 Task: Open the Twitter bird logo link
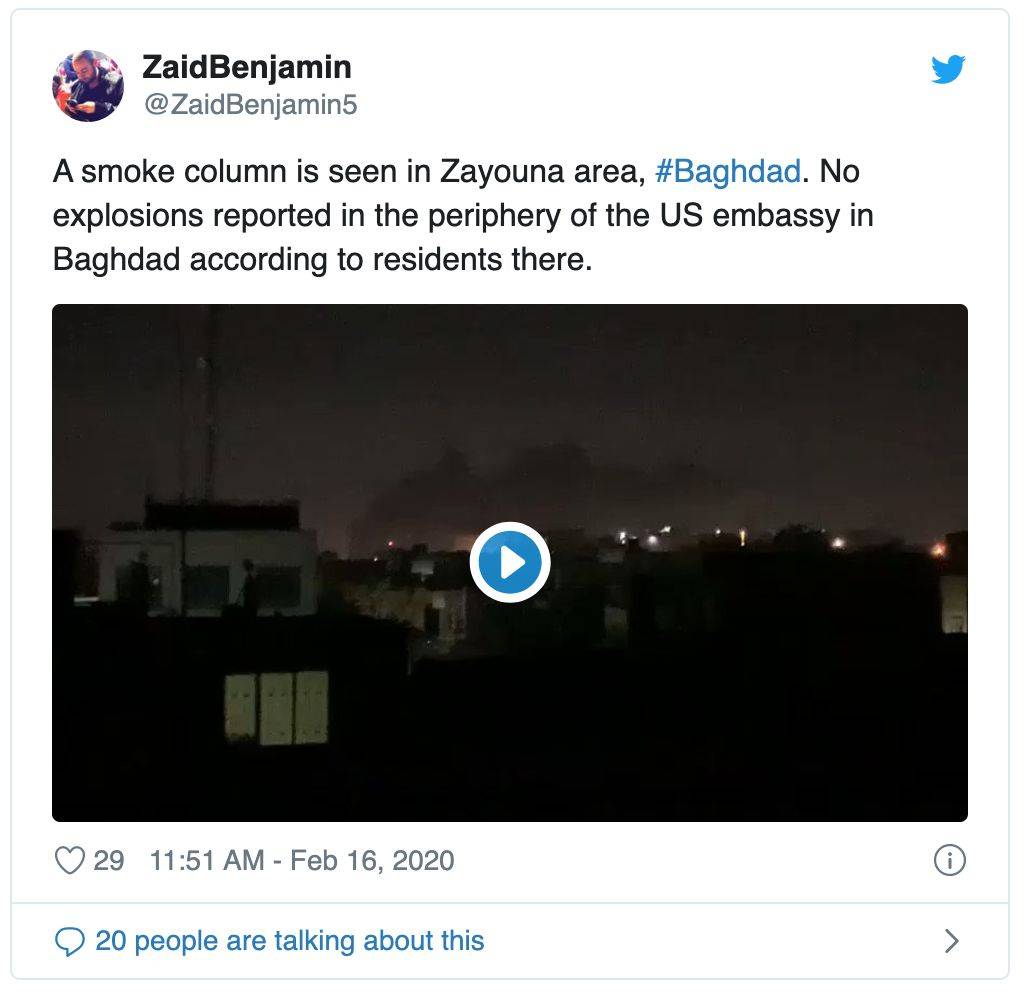(x=948, y=69)
